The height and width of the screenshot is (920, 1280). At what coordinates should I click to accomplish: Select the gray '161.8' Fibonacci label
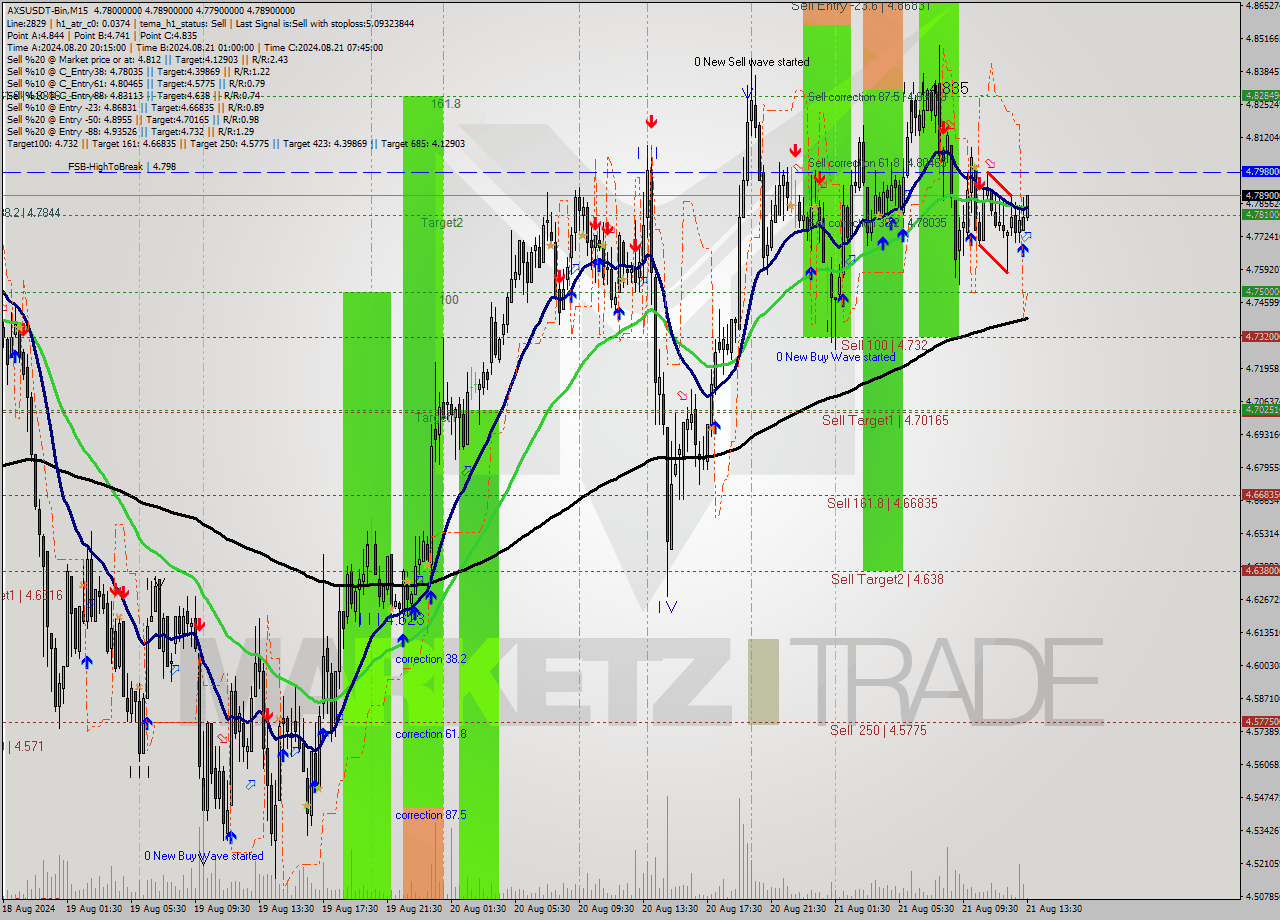click(446, 104)
